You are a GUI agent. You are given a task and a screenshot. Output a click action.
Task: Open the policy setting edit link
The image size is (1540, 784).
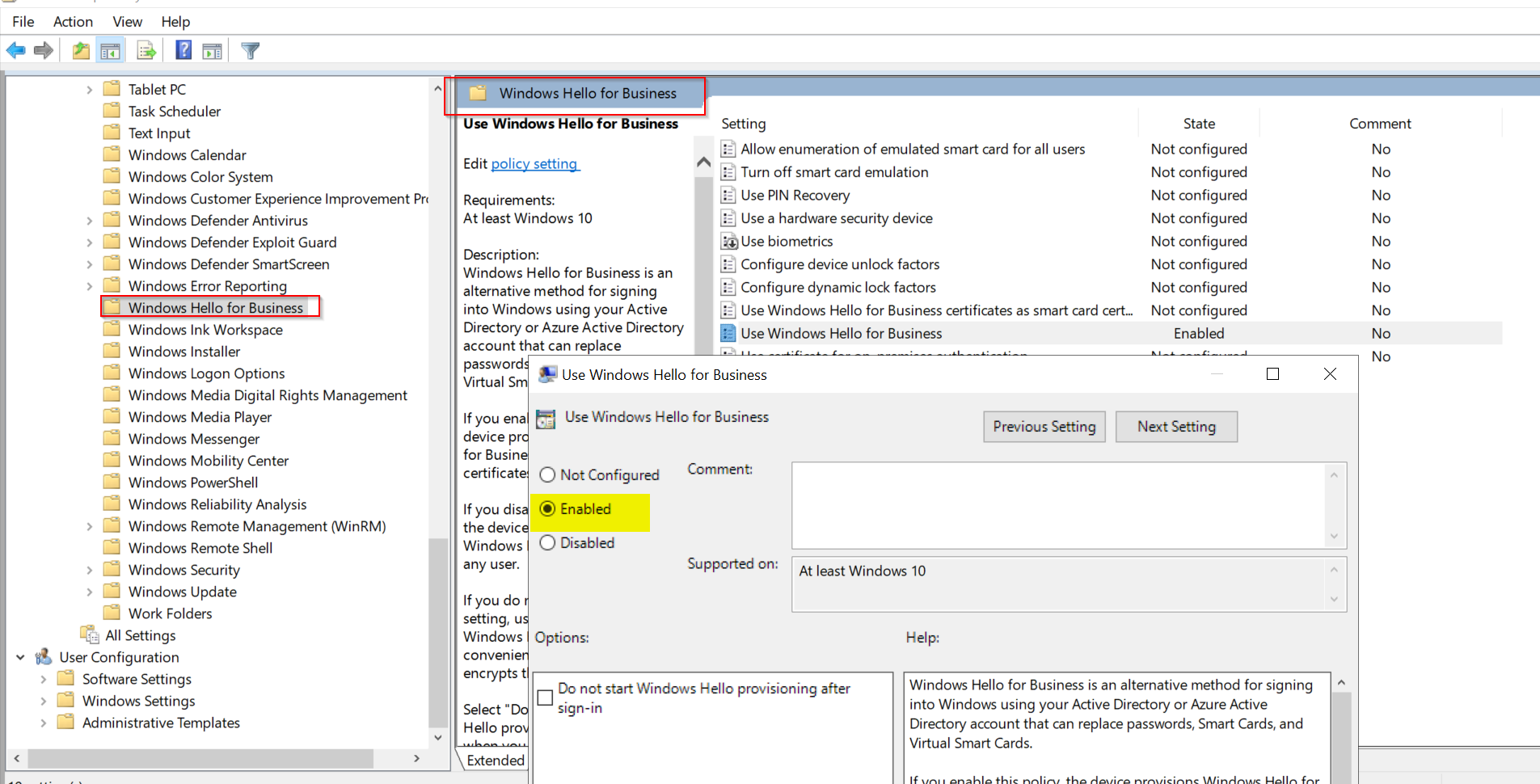[534, 163]
